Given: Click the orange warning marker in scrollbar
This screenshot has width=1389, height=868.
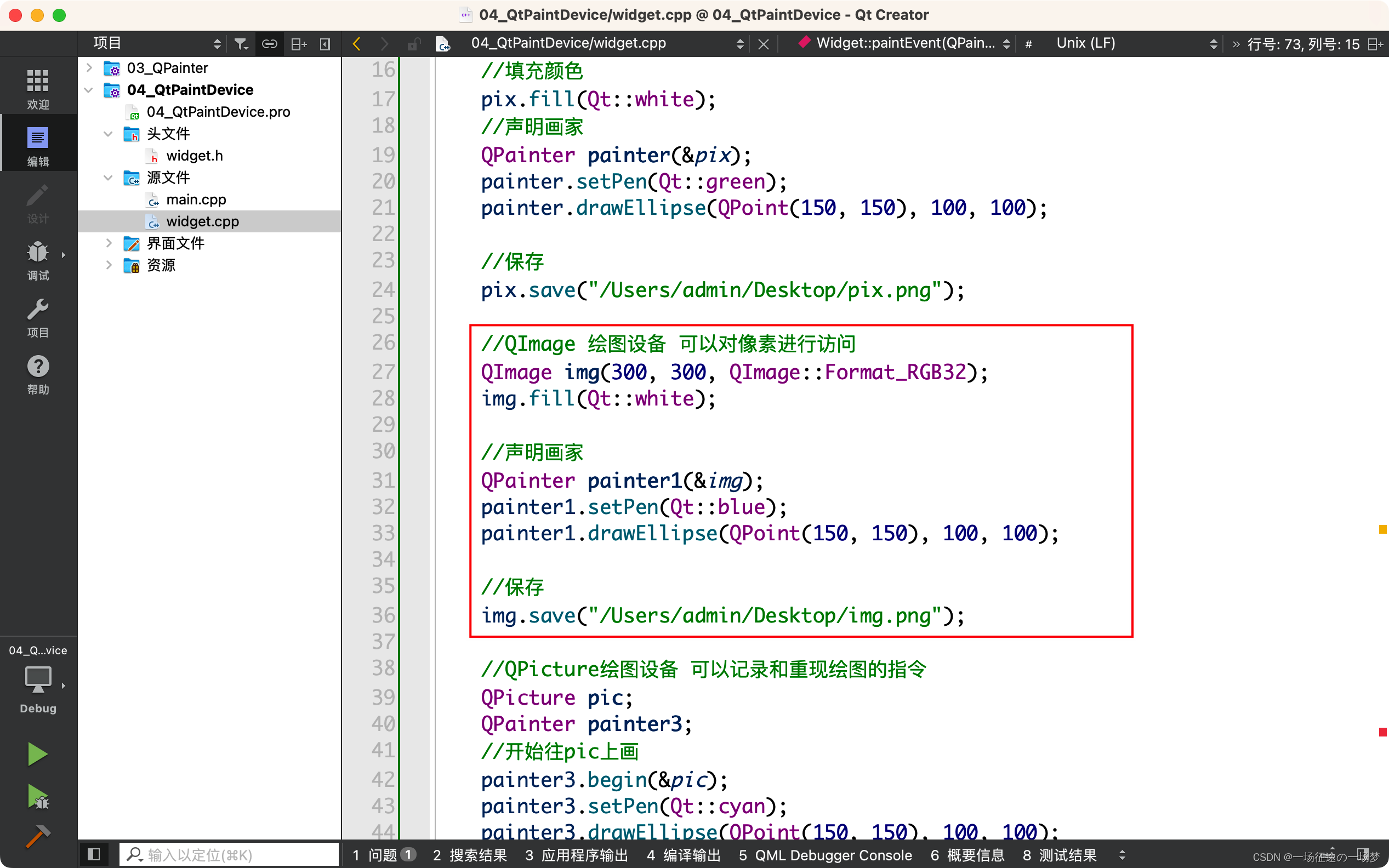Looking at the screenshot, I should pos(1382,529).
